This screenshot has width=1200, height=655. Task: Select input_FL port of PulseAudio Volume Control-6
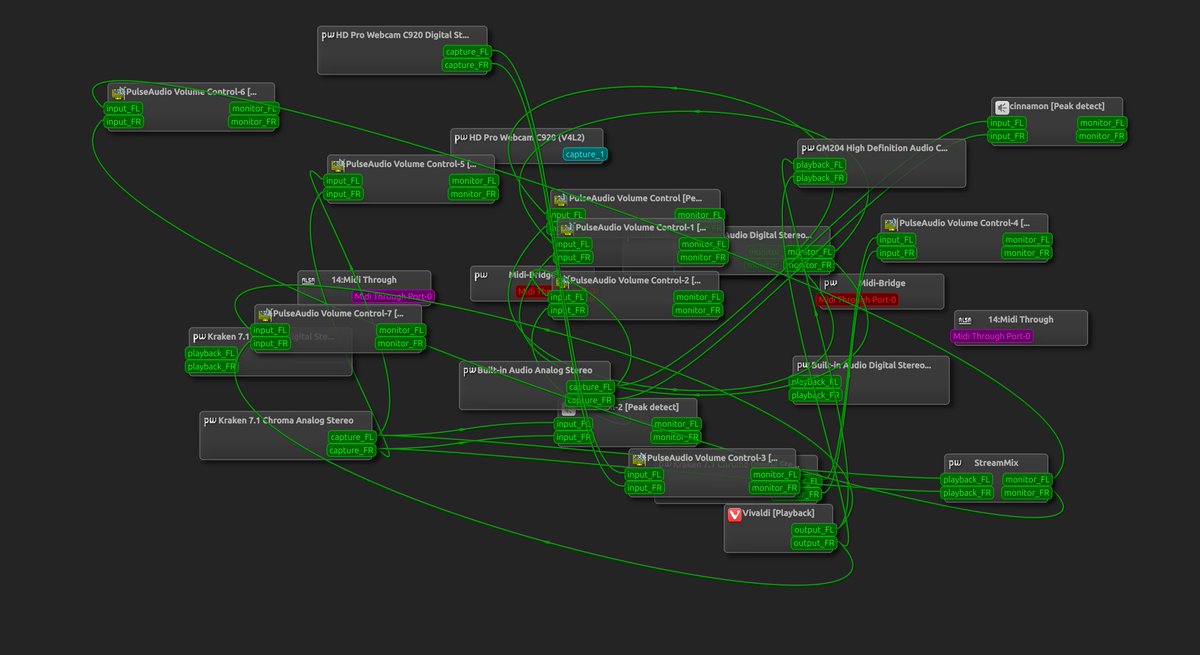(x=125, y=108)
